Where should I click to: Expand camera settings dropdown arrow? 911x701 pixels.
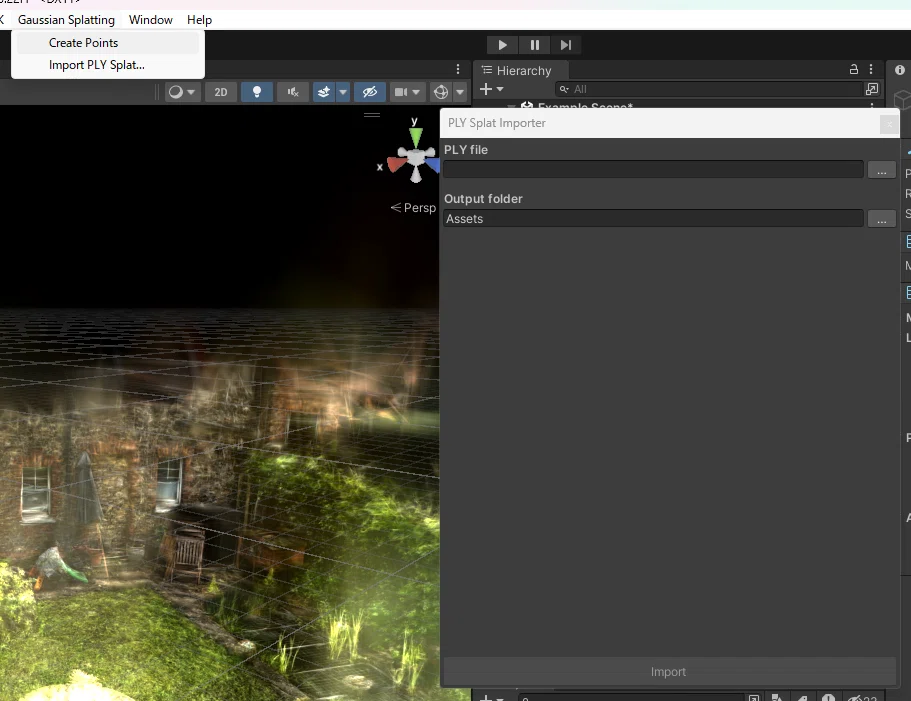(416, 92)
